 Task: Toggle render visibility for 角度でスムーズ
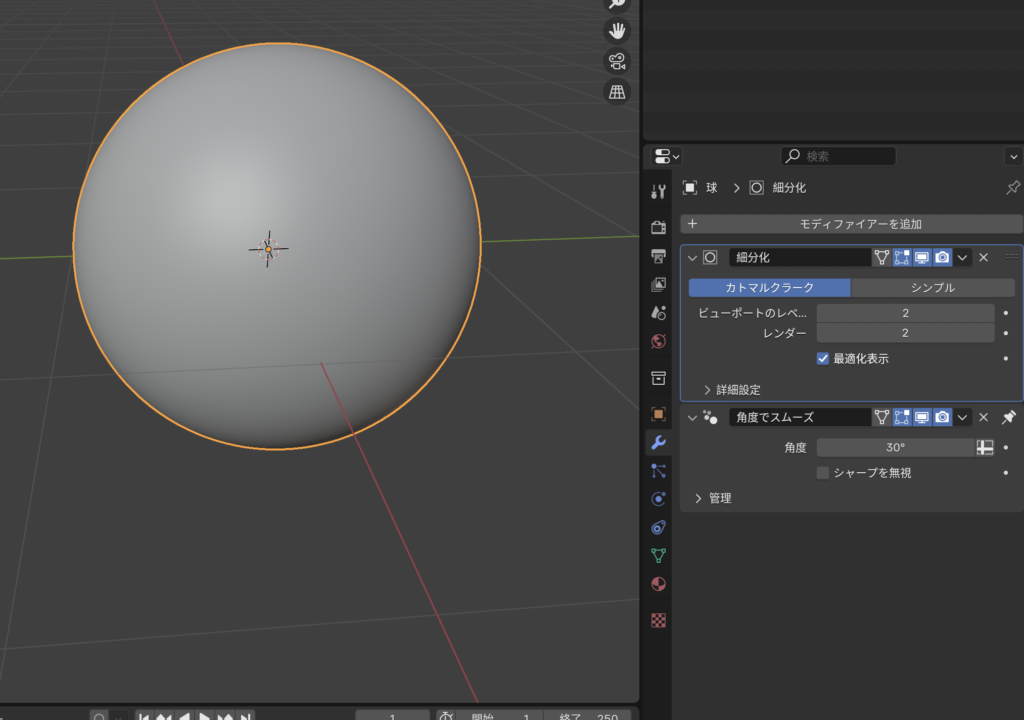(942, 417)
